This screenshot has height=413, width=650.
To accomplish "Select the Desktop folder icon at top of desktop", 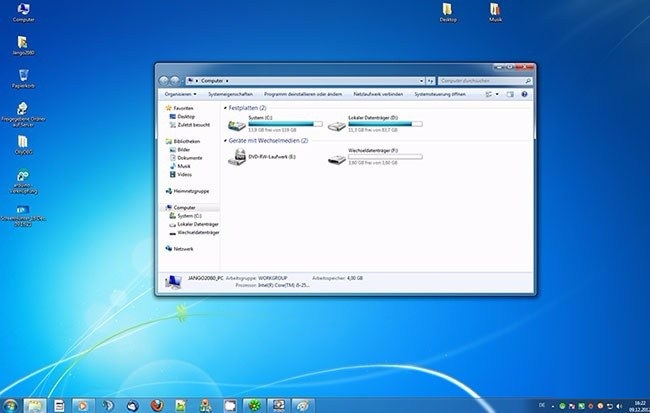I will coord(448,12).
